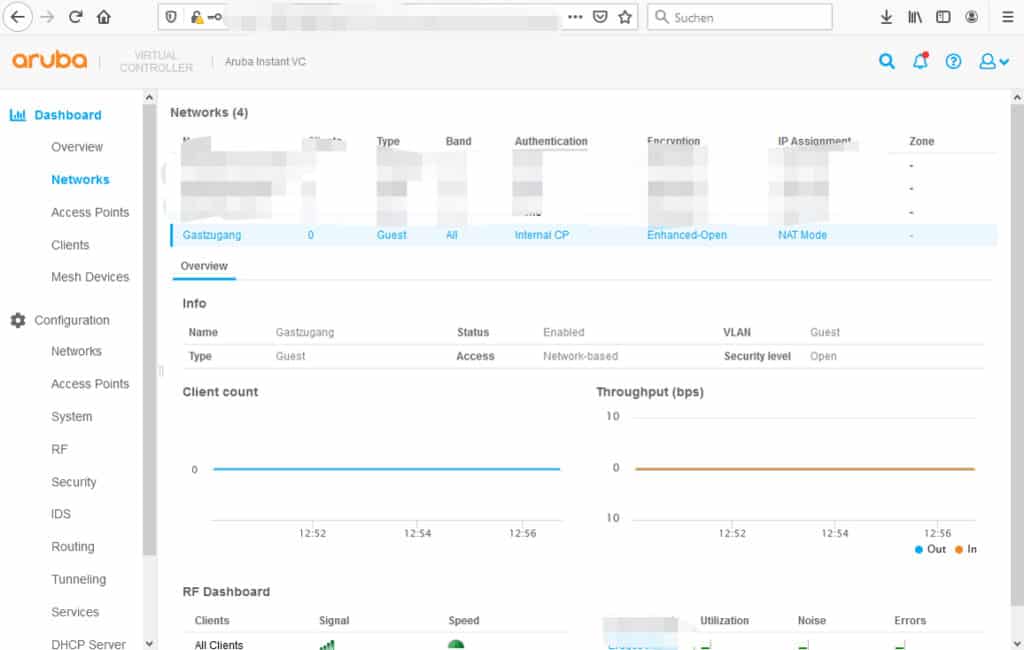Open Aruba notifications bell

pyautogui.click(x=920, y=61)
